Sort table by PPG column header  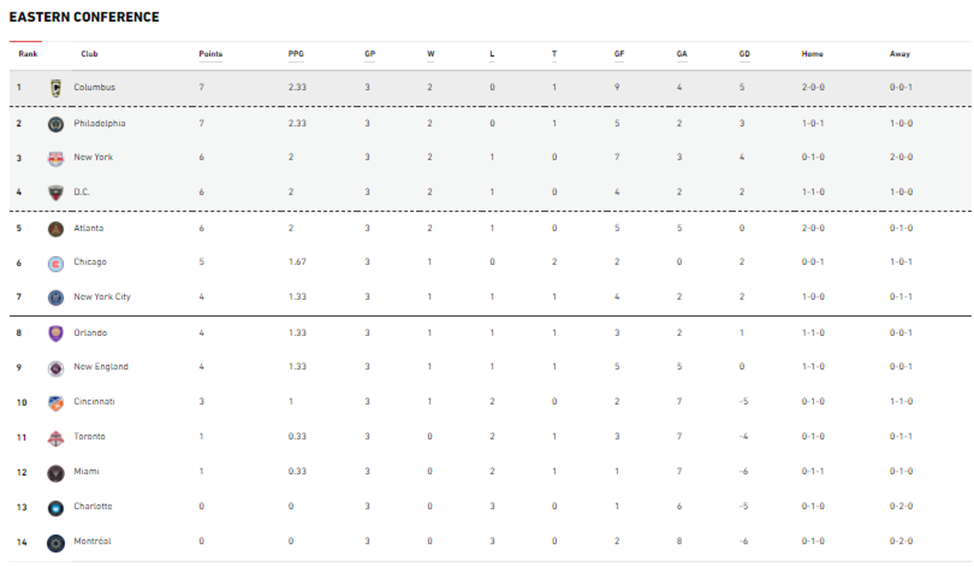click(x=296, y=54)
